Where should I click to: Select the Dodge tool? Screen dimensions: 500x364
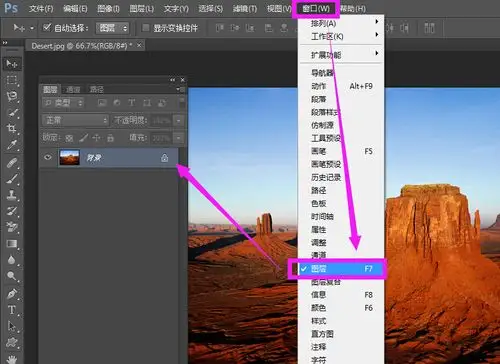click(x=12, y=276)
